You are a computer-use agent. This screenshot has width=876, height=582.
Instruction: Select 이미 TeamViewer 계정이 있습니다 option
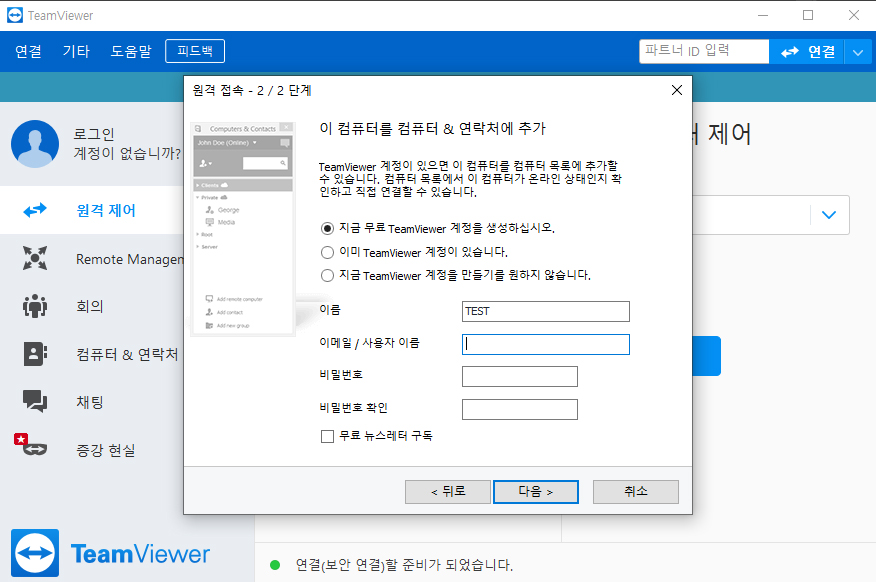[x=327, y=252]
